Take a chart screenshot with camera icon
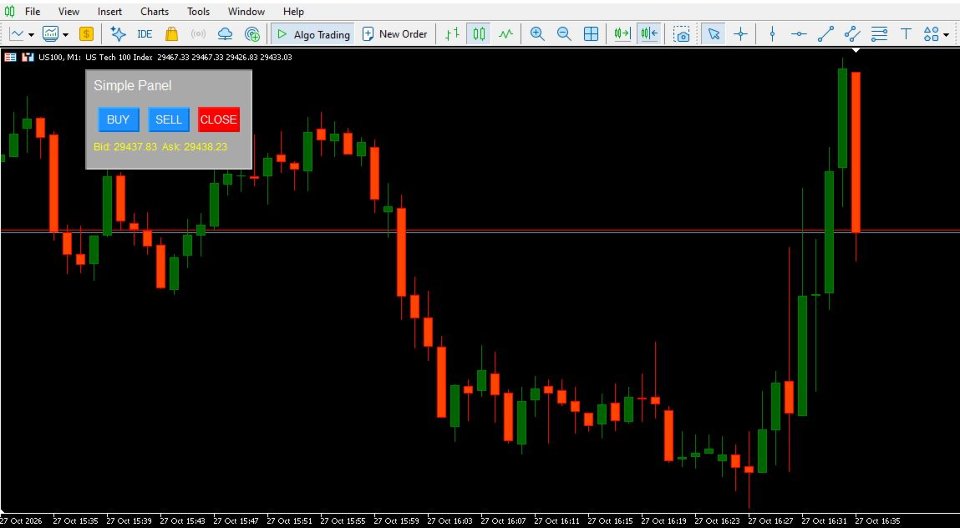960x528 pixels. [x=681, y=34]
